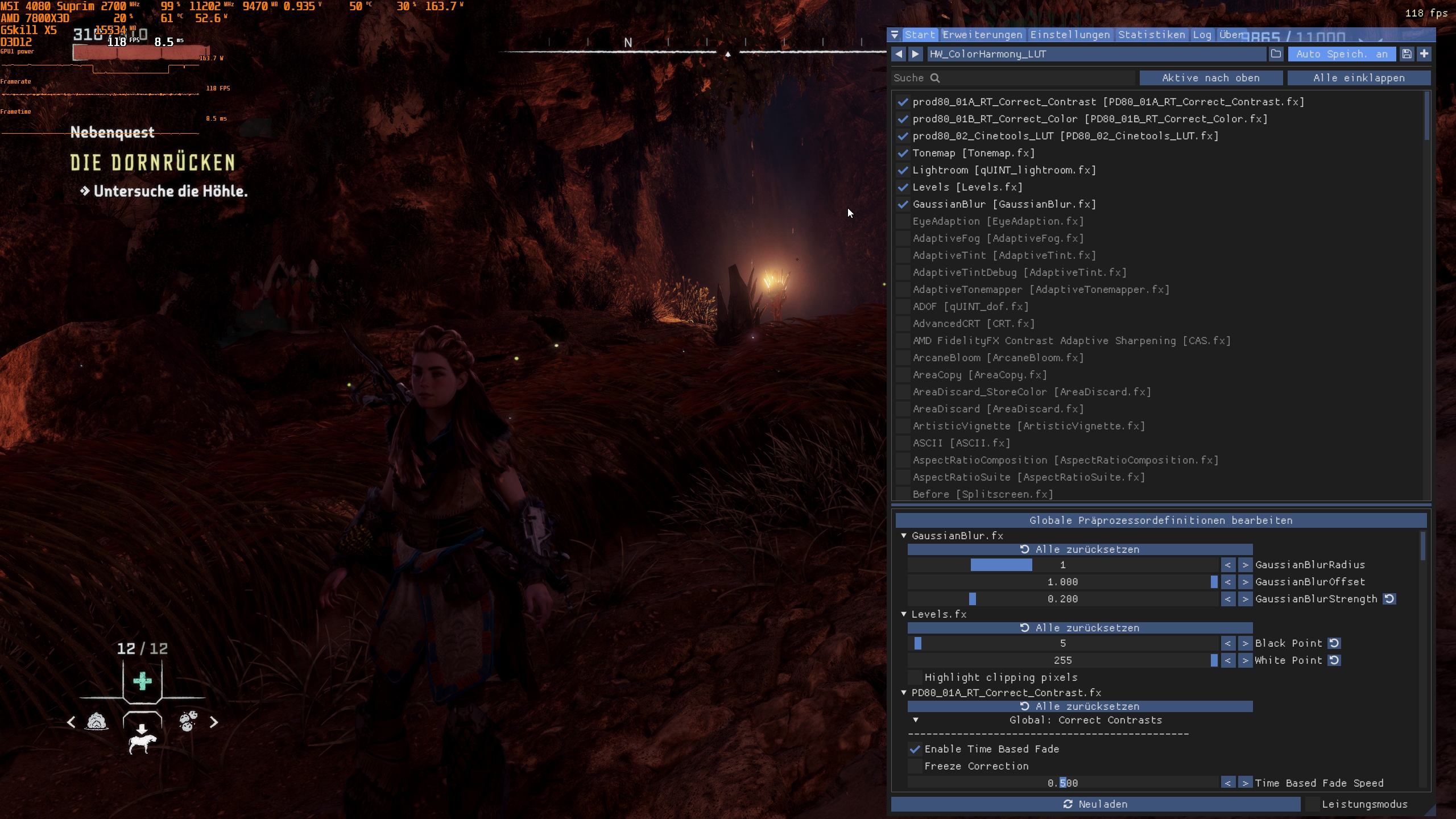
Task: Open preset folder browse icon
Action: point(1276,54)
